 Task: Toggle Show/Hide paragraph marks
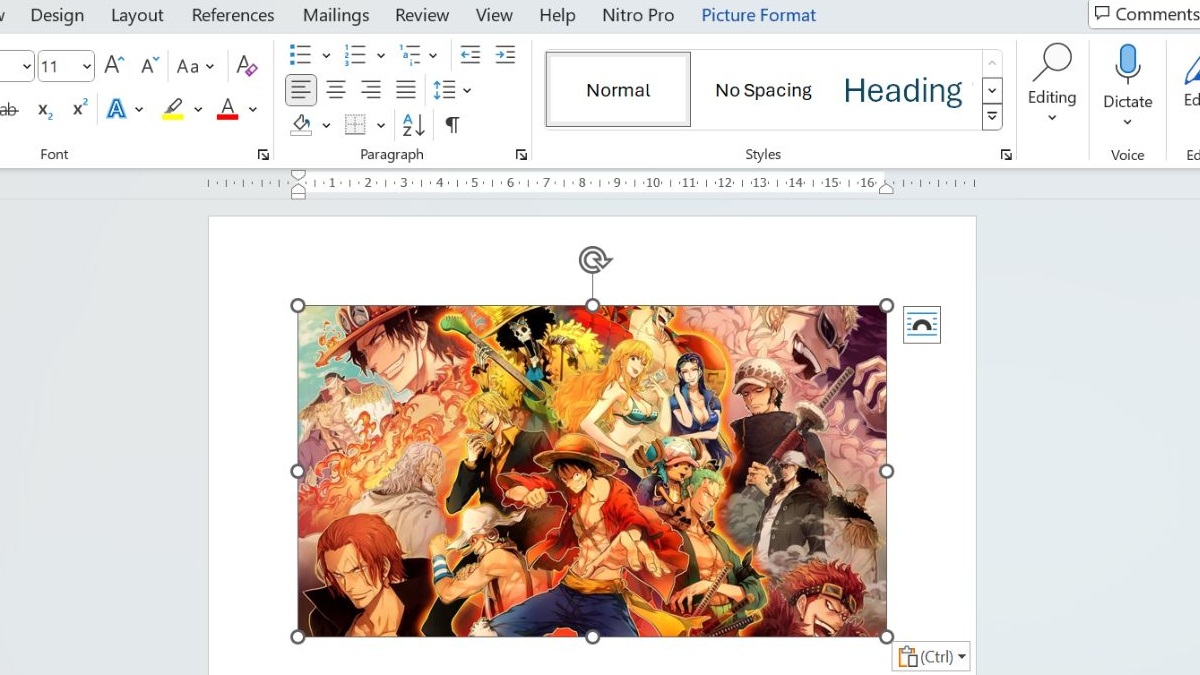[x=452, y=125]
